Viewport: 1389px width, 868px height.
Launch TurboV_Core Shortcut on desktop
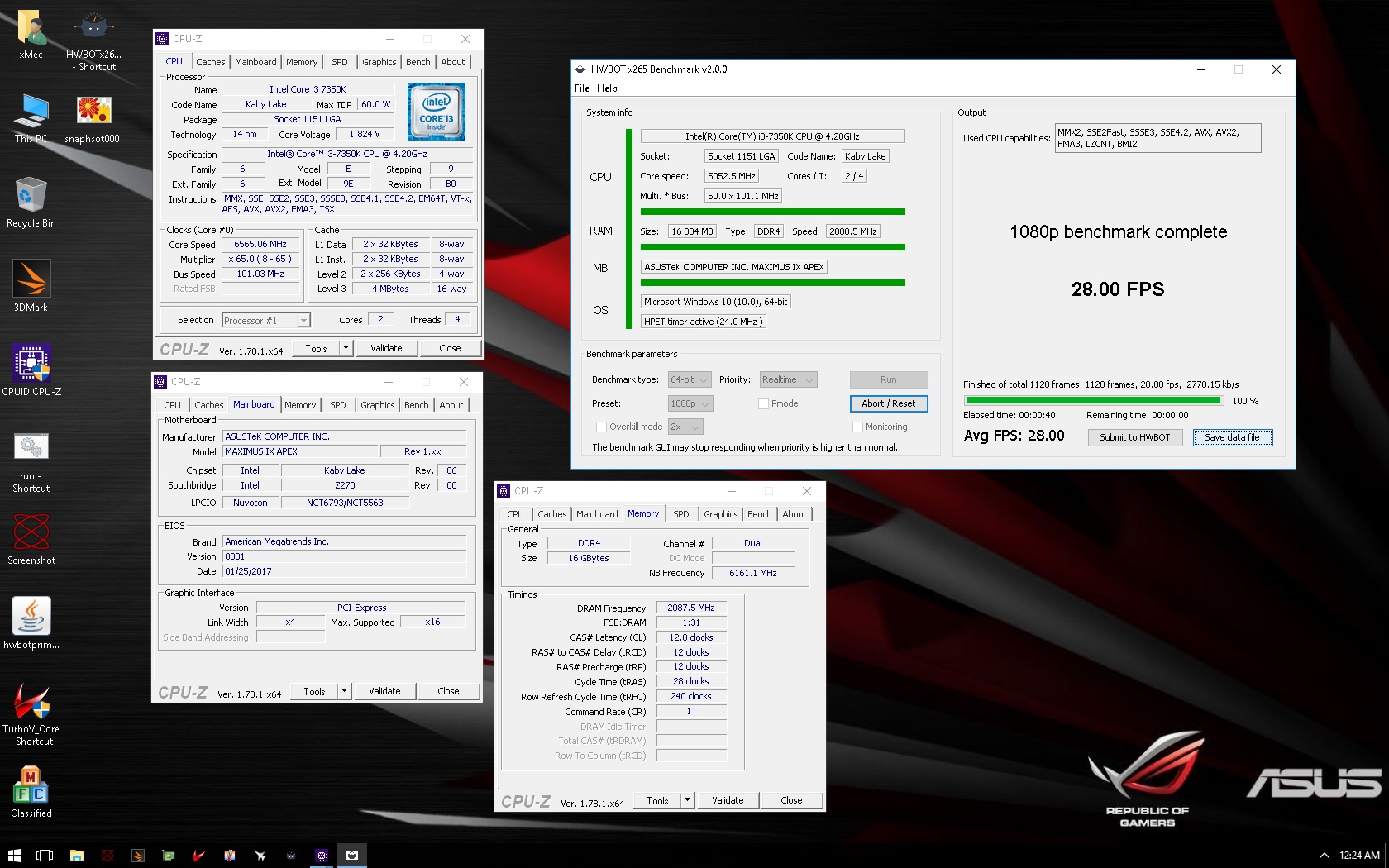click(x=31, y=714)
